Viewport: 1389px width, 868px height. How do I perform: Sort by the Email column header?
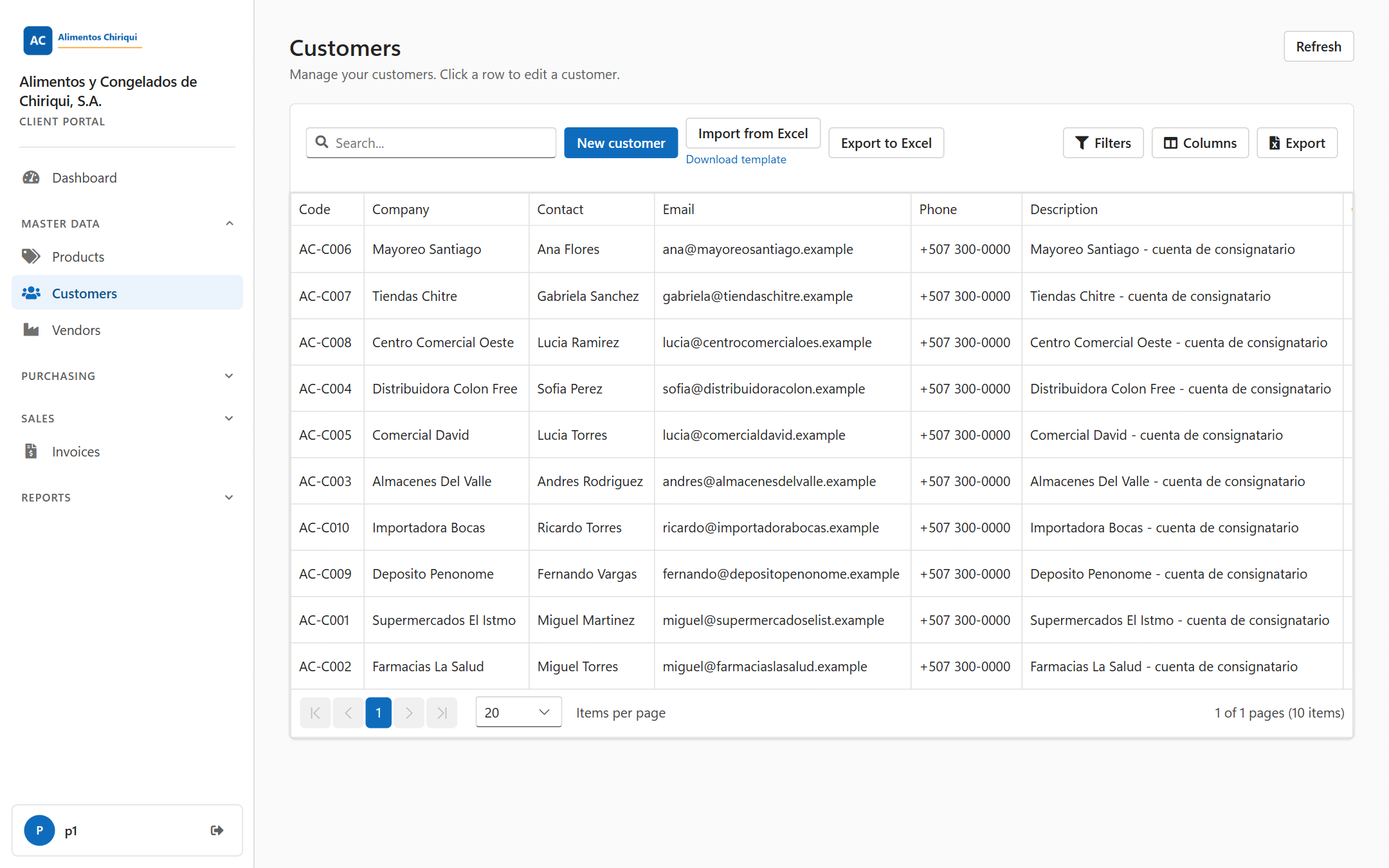coord(783,209)
